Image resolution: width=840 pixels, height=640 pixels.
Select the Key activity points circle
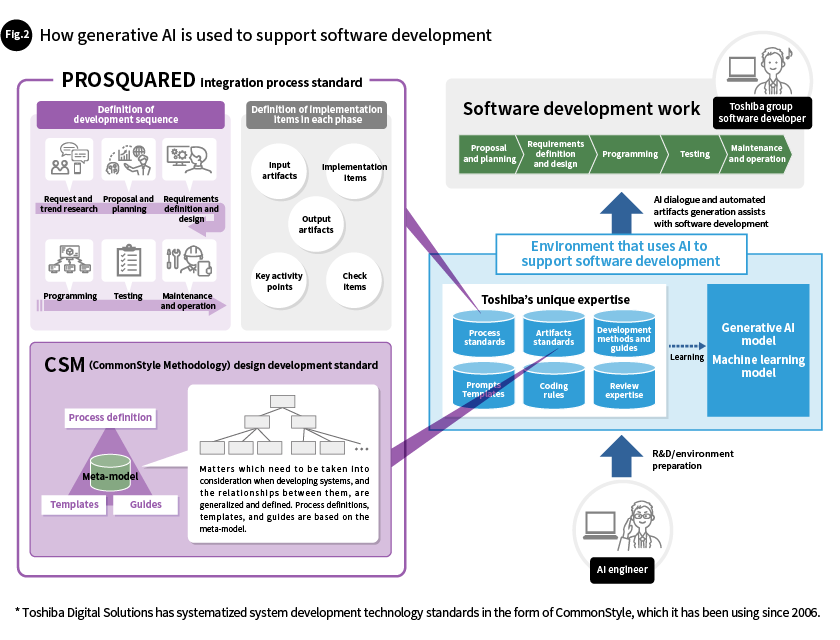[x=279, y=281]
